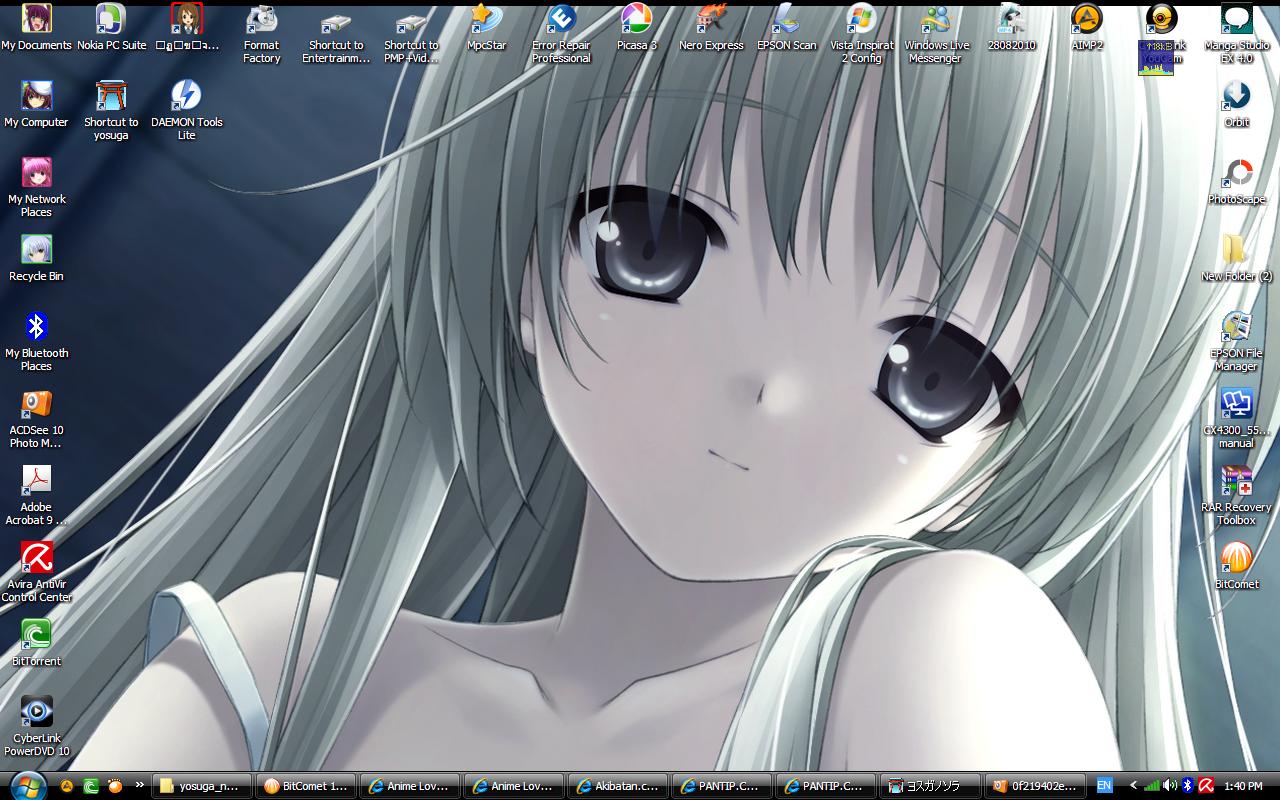Launch Orbit downloader icon
This screenshot has width=1280, height=800.
[1237, 104]
